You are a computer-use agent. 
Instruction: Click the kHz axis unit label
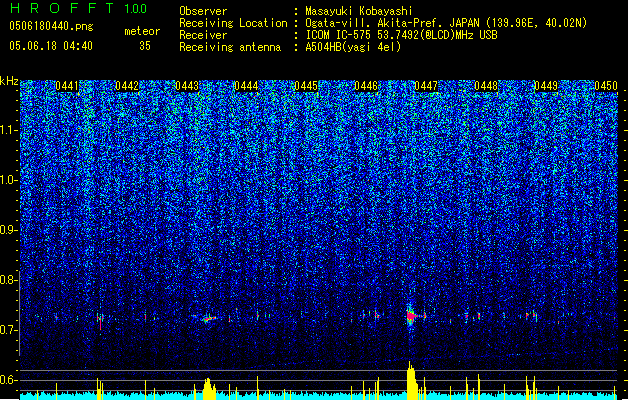coord(9,81)
